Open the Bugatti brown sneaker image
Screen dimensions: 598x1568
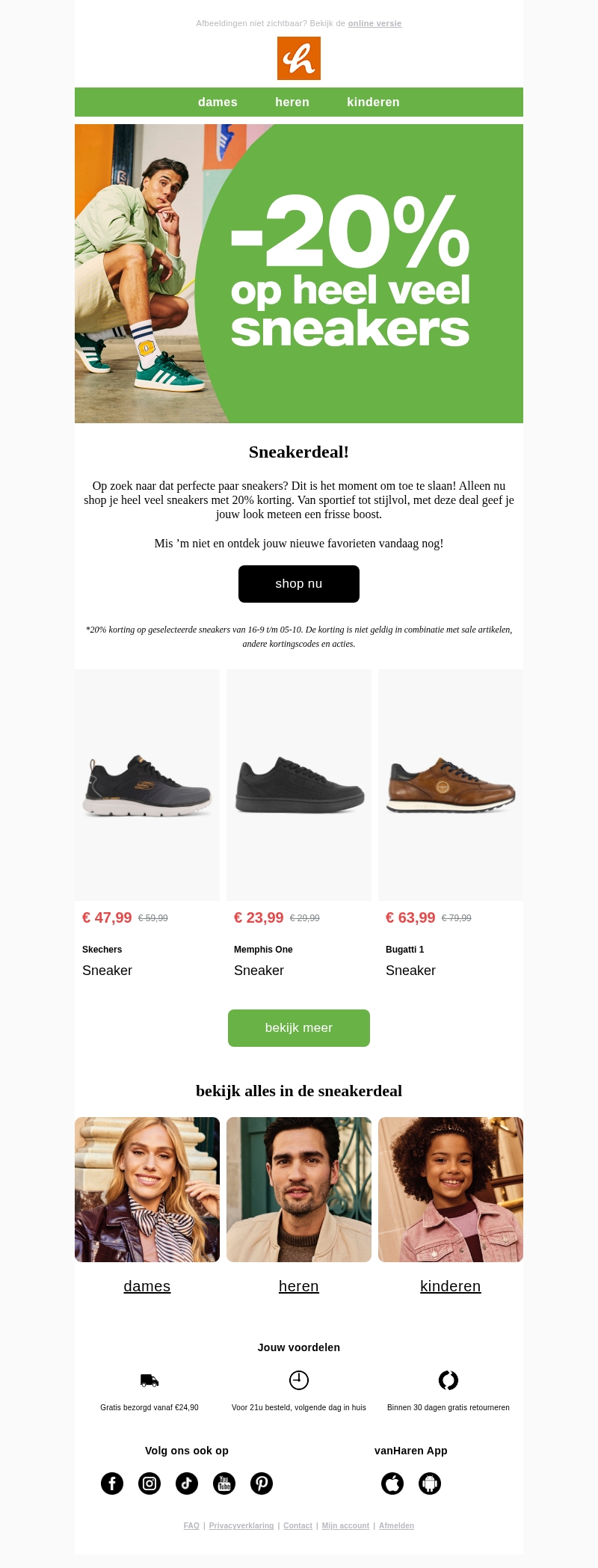[451, 785]
